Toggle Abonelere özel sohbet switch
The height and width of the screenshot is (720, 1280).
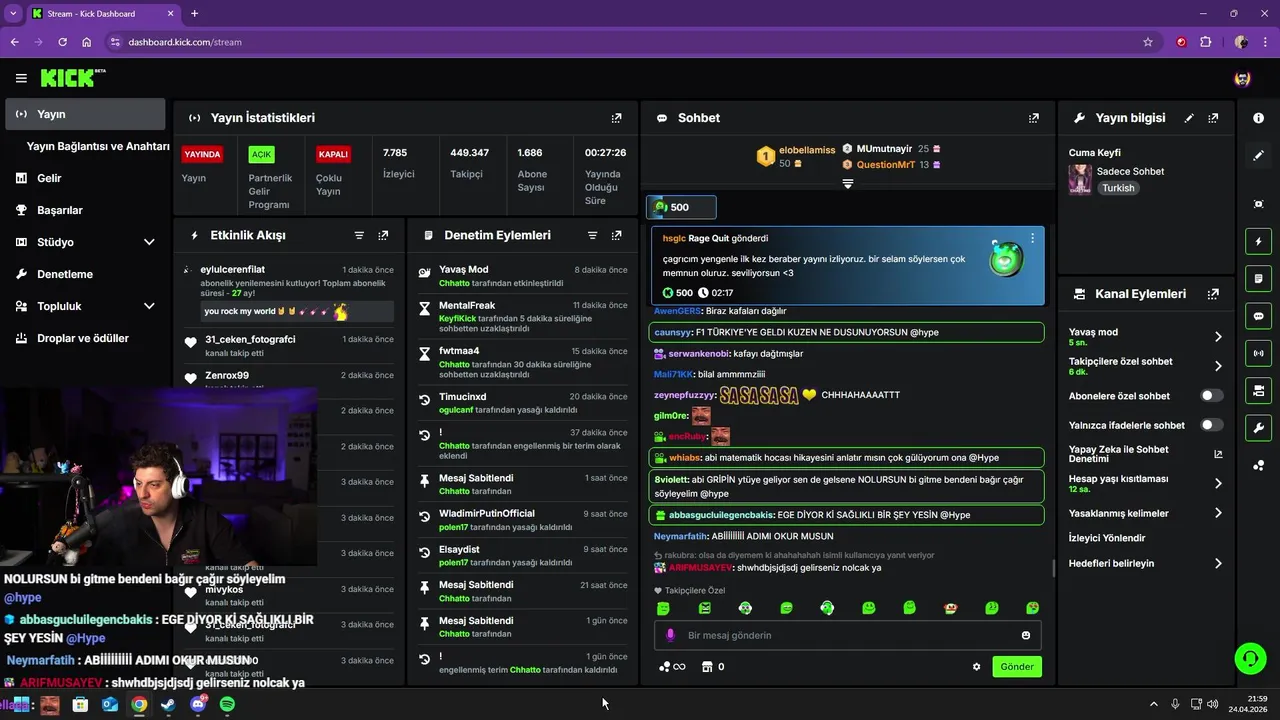(x=1211, y=396)
